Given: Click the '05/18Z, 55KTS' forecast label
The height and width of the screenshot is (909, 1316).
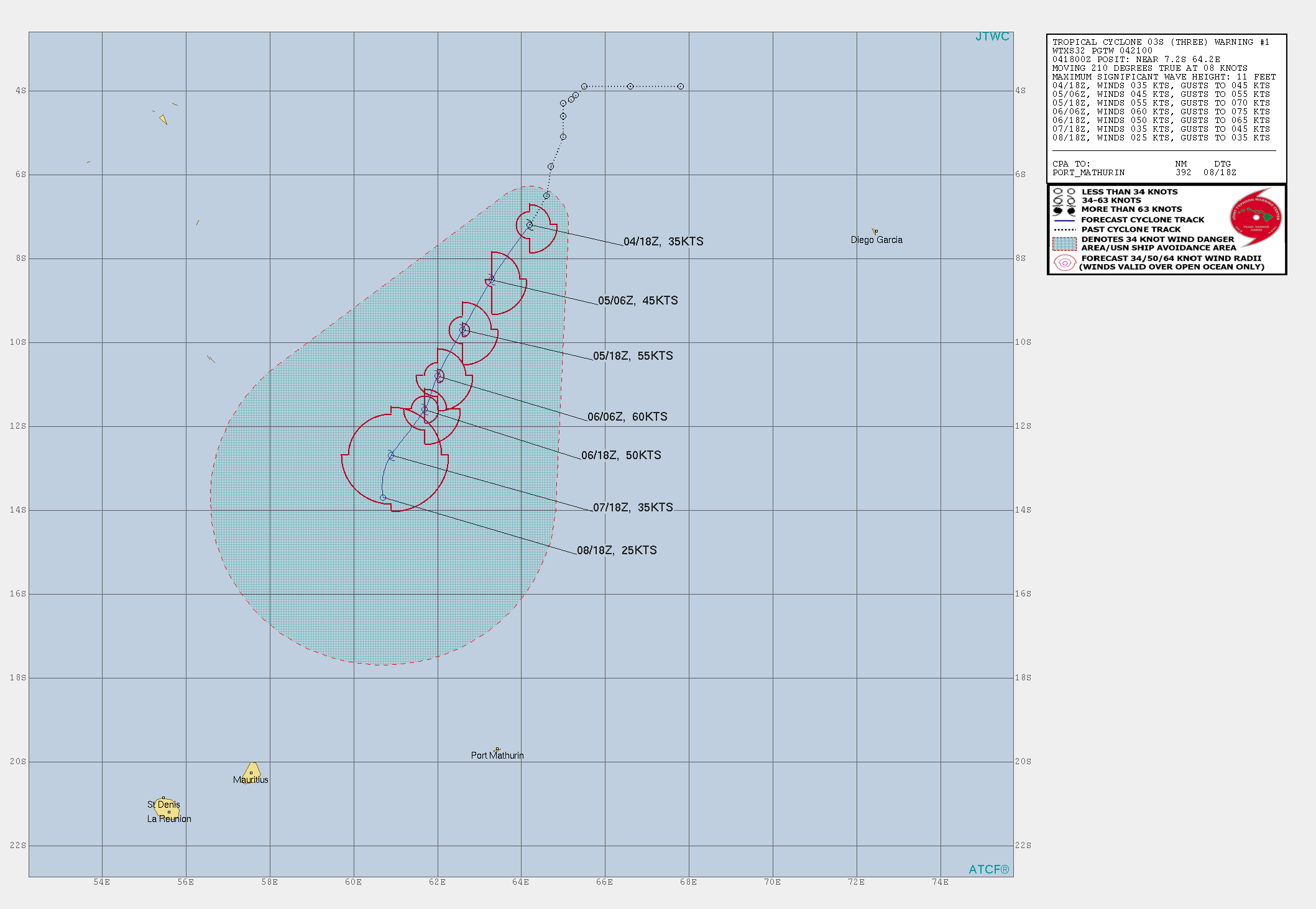Looking at the screenshot, I should coord(633,356).
